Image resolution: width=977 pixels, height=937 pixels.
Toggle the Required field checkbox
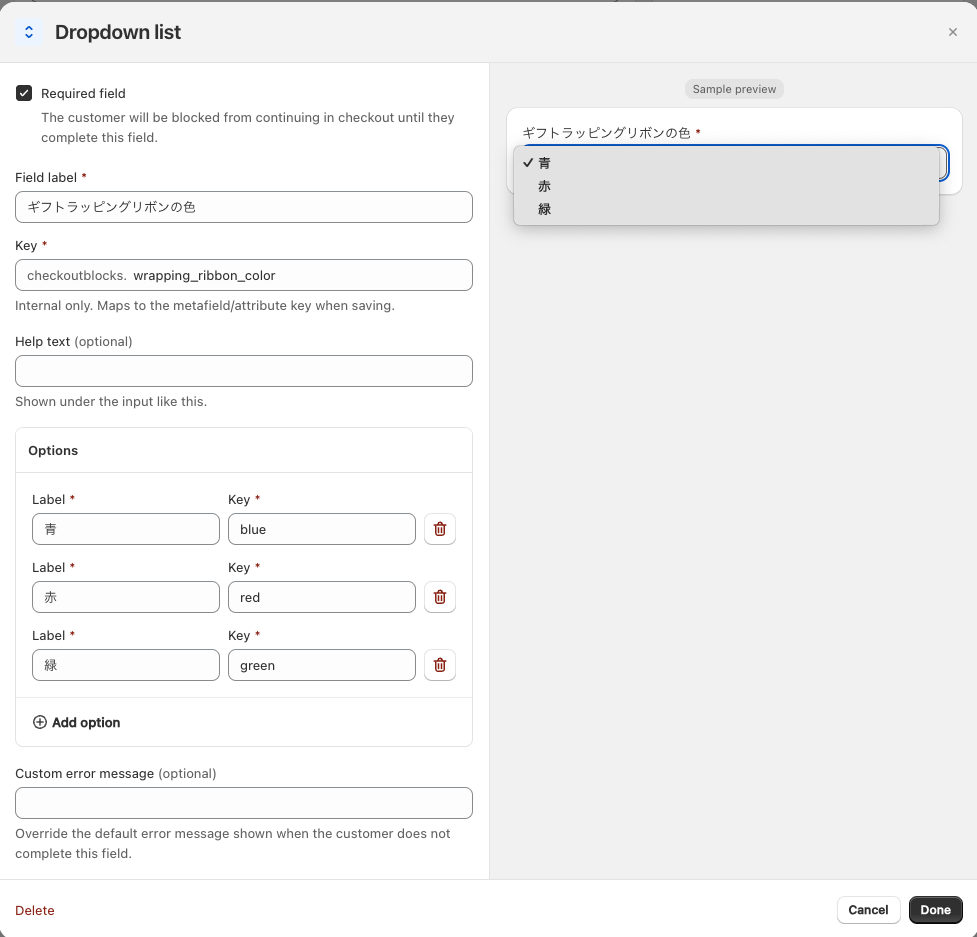pos(24,93)
